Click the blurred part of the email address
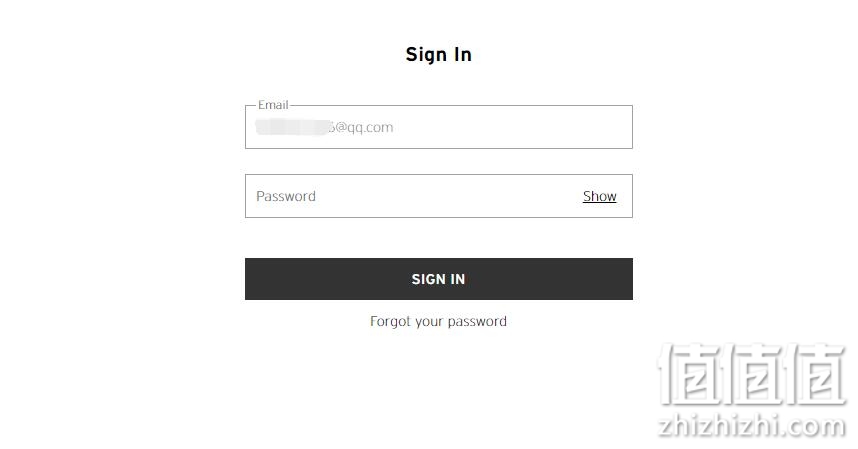 point(293,127)
